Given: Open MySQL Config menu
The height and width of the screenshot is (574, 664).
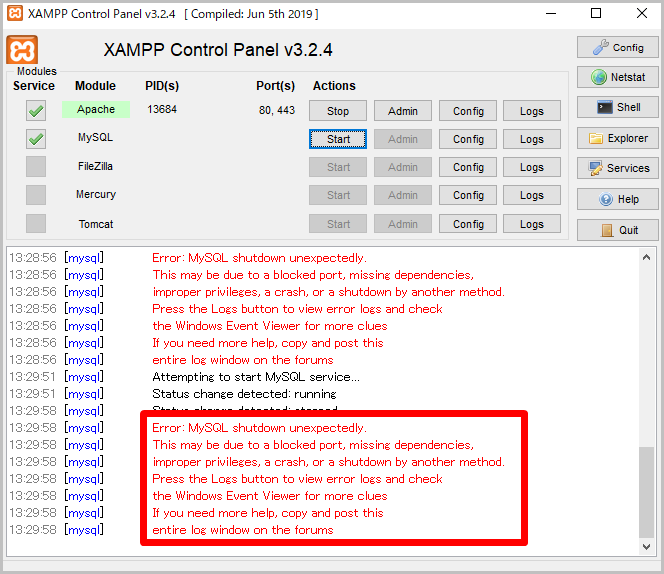Looking at the screenshot, I should pos(468,139).
